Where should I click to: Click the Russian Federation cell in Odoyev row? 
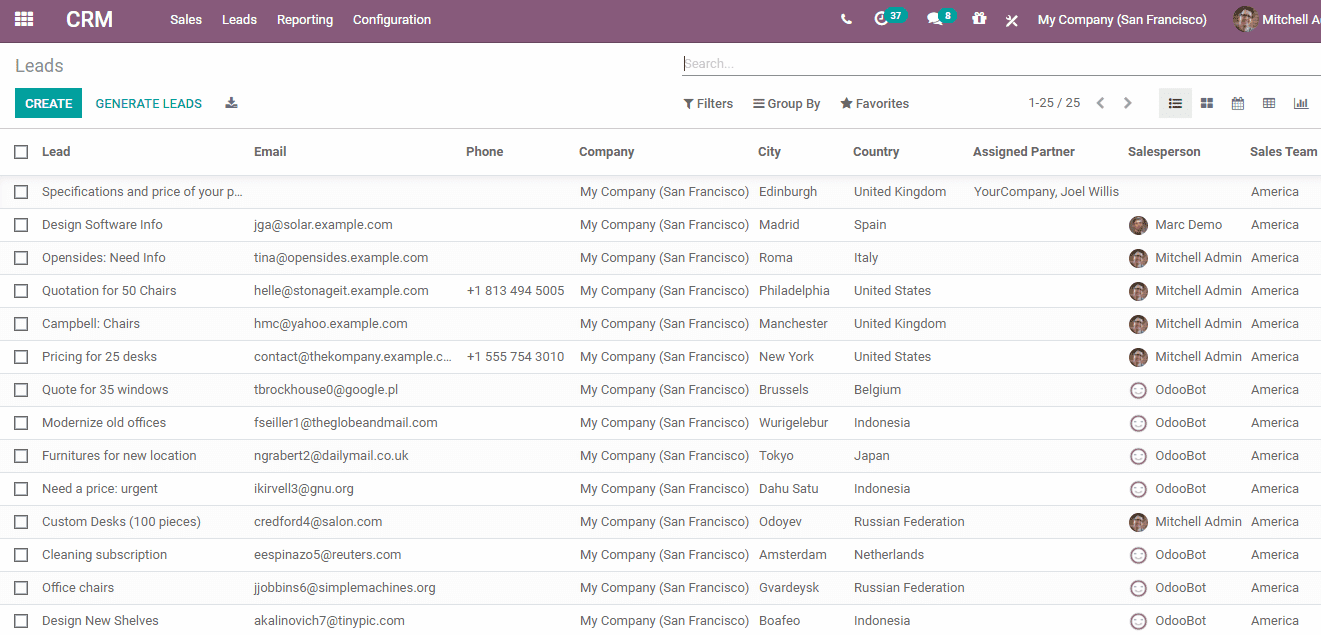click(x=909, y=522)
